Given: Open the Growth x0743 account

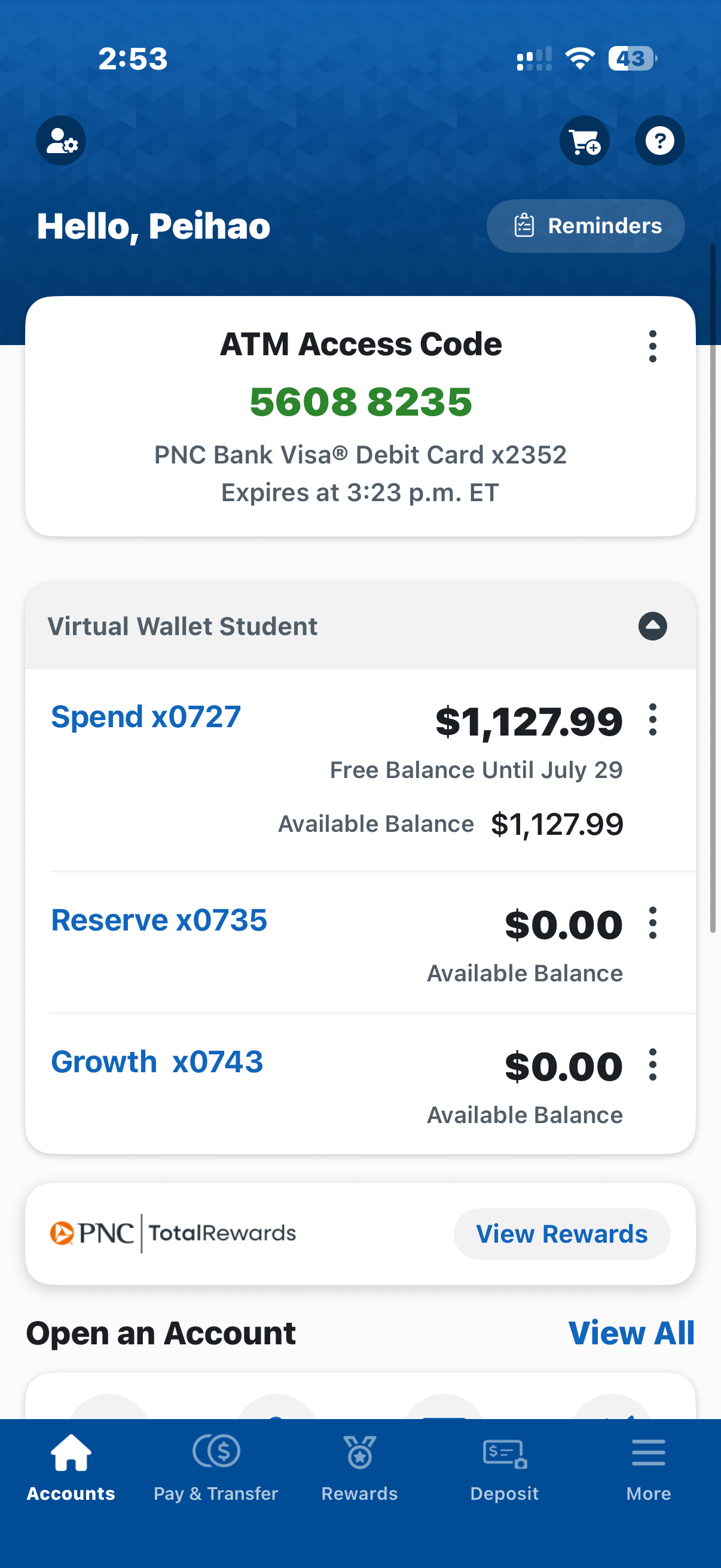Looking at the screenshot, I should 157,1061.
